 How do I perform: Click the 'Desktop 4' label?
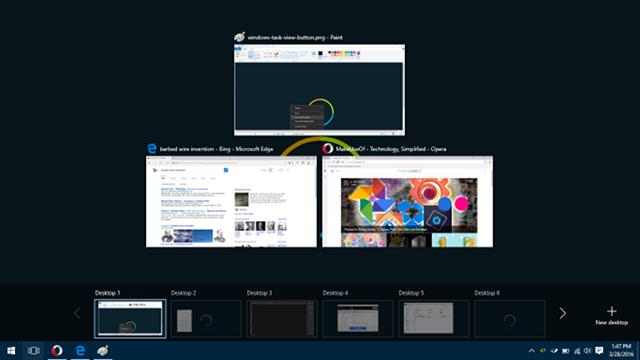335,293
